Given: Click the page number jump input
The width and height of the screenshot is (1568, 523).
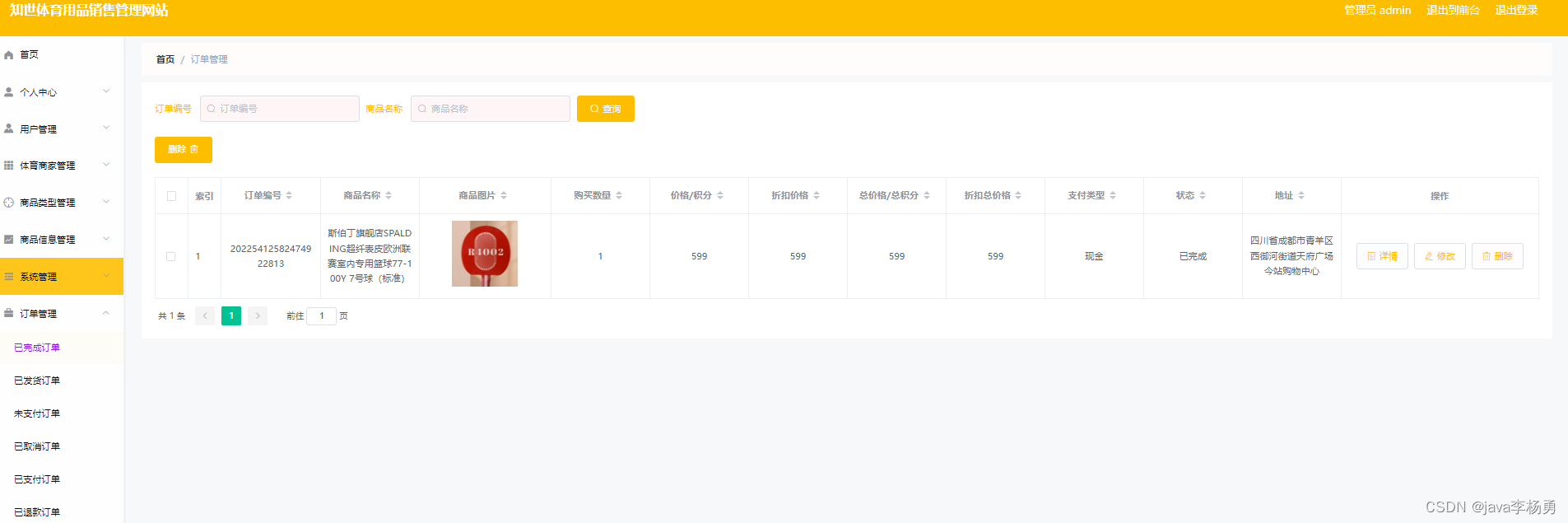Looking at the screenshot, I should coord(322,315).
